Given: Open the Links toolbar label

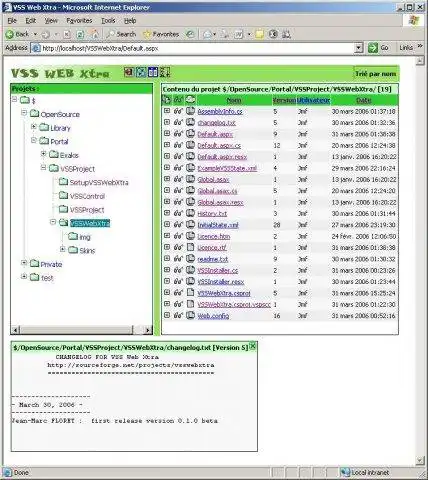Looking at the screenshot, I should (406, 48).
